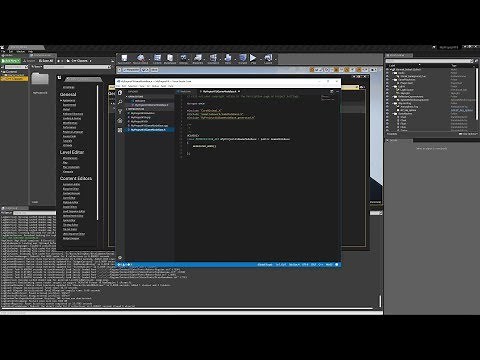
Task: Toggle visibility of Player Start in World Outliner
Action: (x=387, y=83)
